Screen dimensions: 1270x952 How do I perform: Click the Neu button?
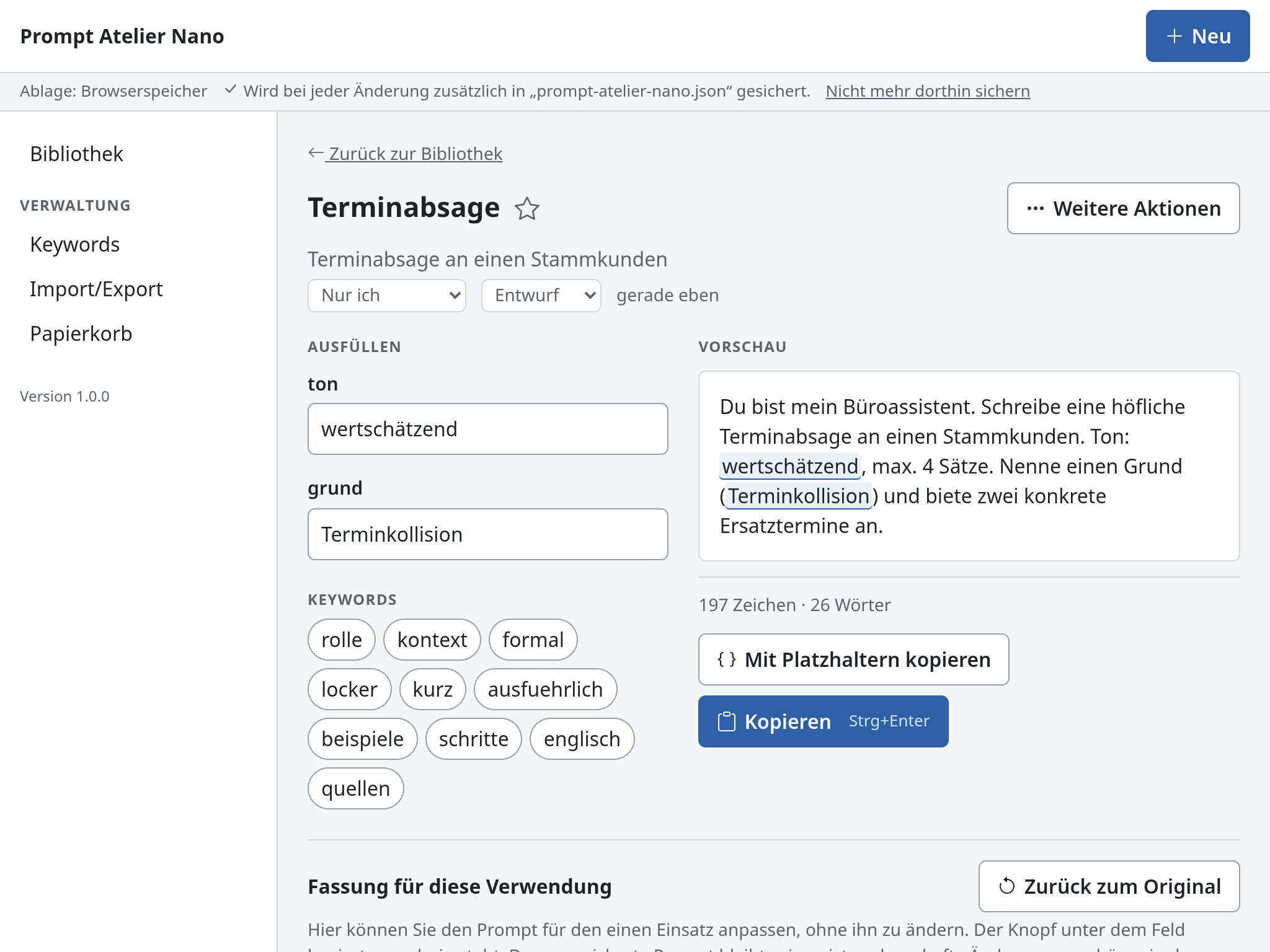point(1197,36)
